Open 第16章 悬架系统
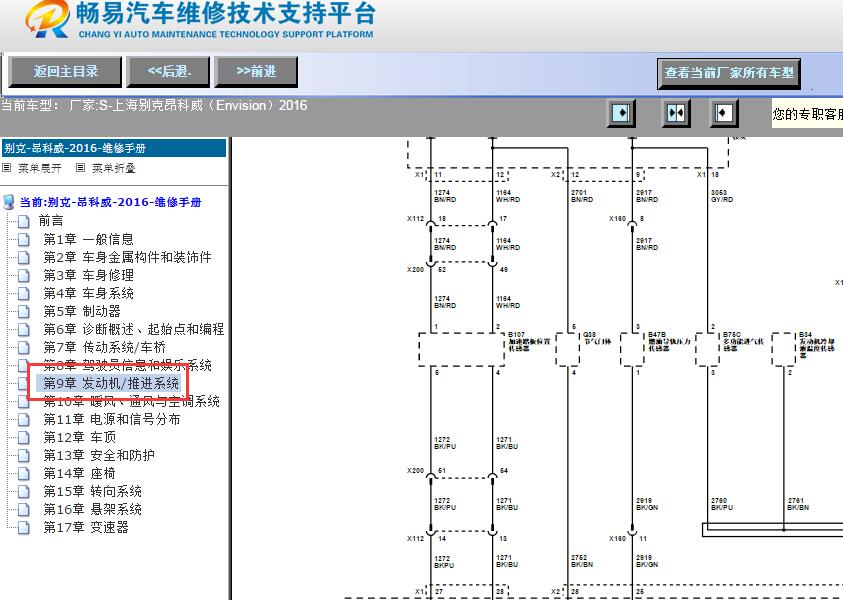 click(92, 509)
